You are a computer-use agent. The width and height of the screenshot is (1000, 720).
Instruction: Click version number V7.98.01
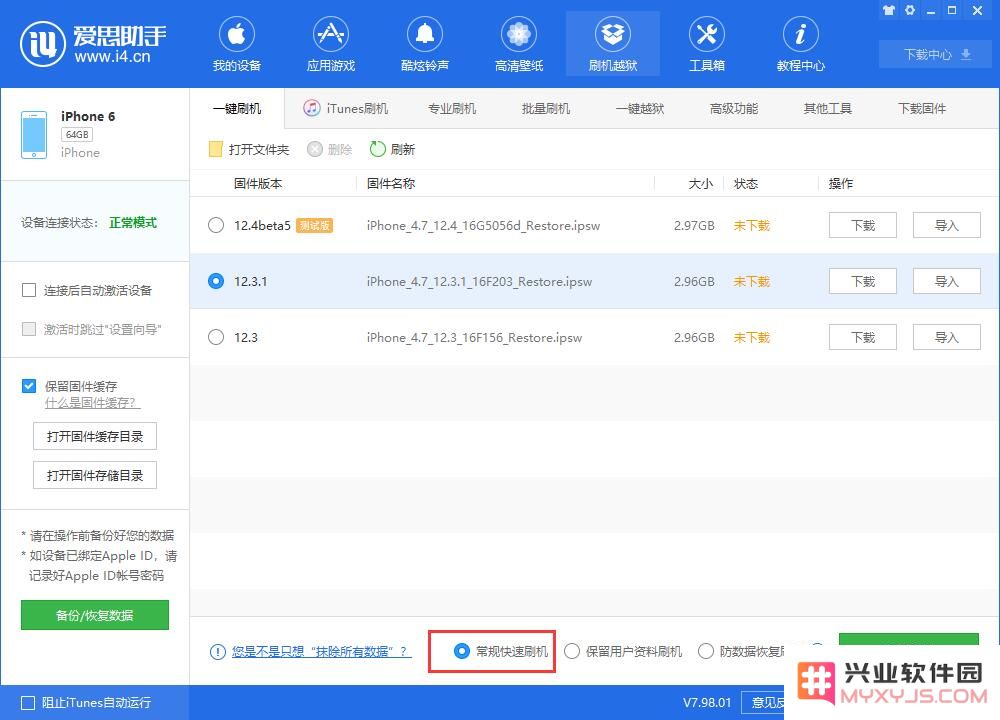707,703
